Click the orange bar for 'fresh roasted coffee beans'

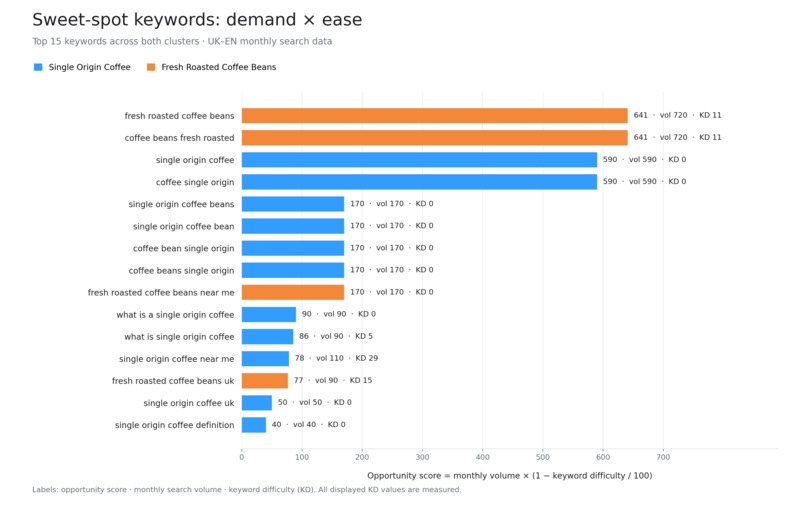pyautogui.click(x=434, y=116)
